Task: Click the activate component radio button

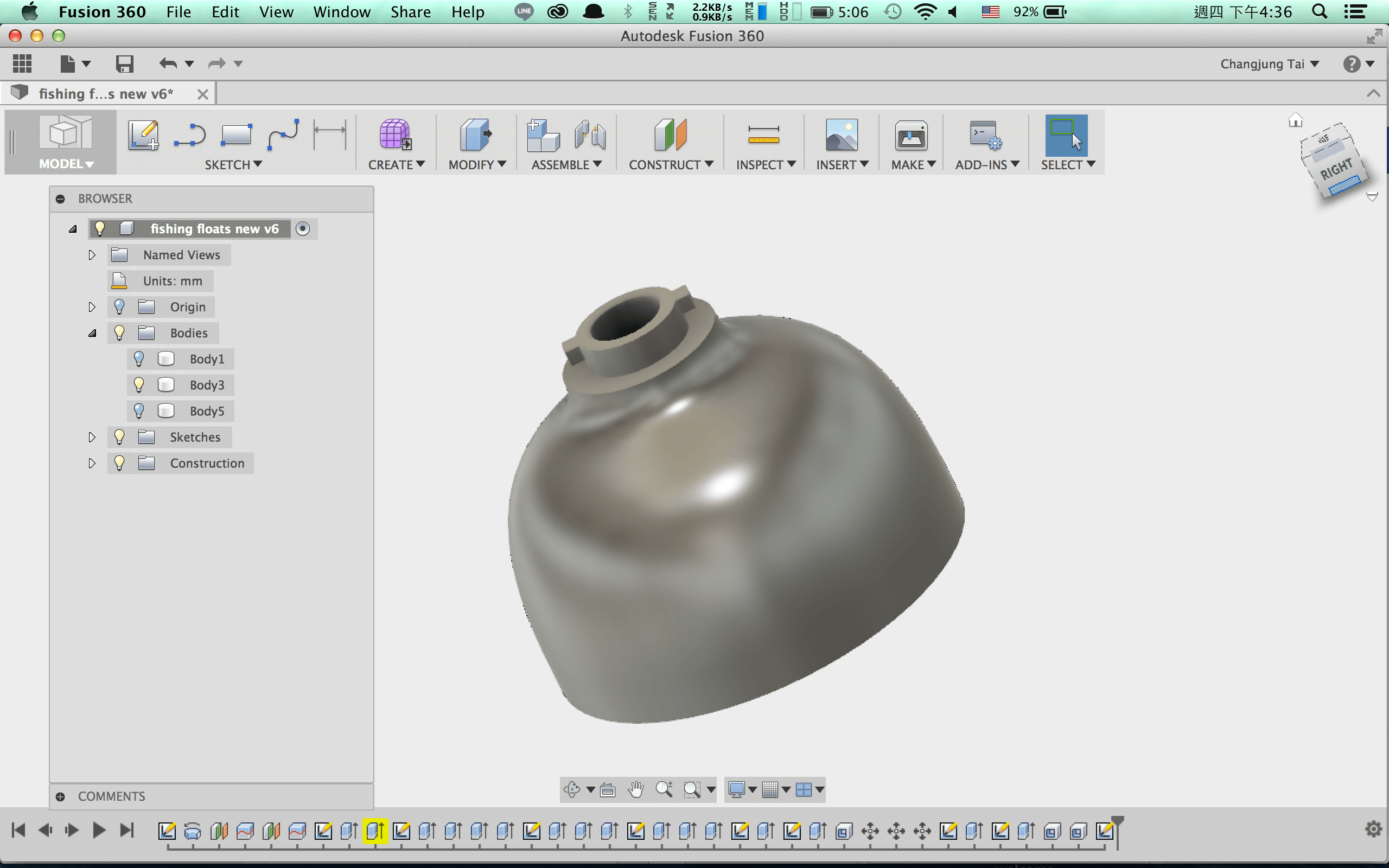Action: (302, 228)
